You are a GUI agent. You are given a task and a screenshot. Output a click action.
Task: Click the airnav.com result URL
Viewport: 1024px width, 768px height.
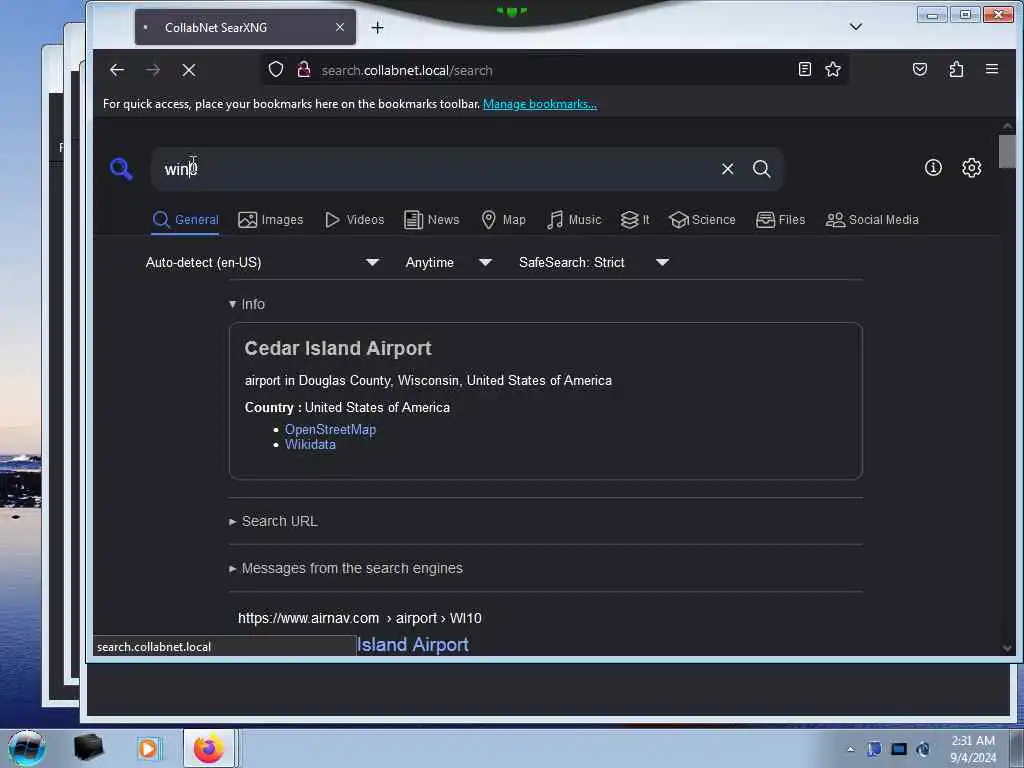(x=359, y=618)
